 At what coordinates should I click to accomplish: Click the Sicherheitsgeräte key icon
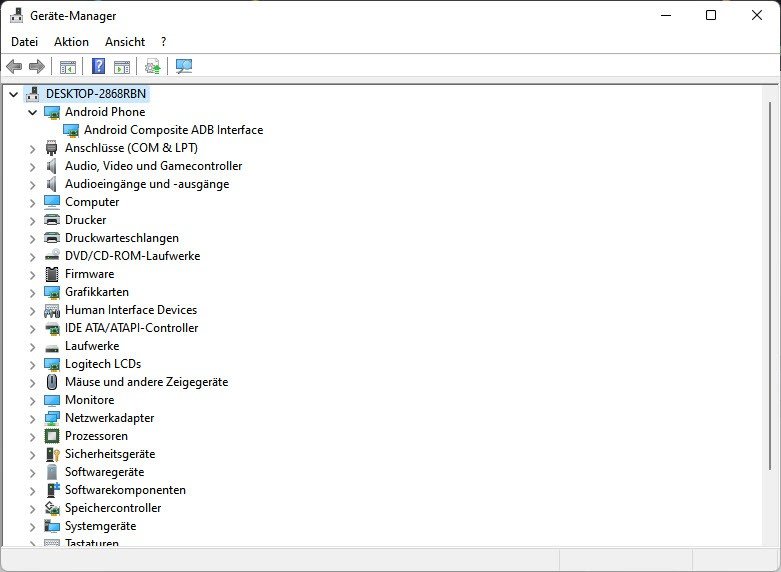[x=52, y=454]
